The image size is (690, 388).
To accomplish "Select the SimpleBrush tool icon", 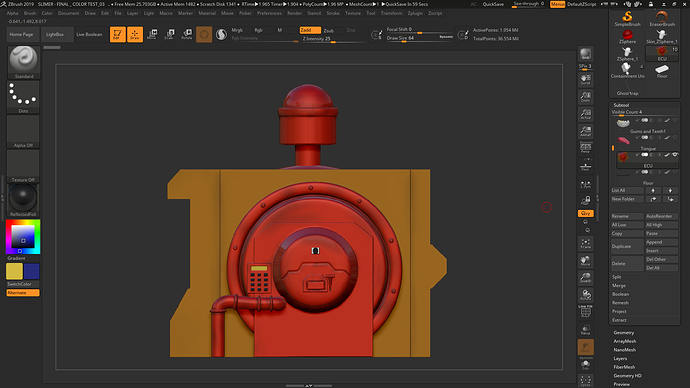I will [x=627, y=18].
